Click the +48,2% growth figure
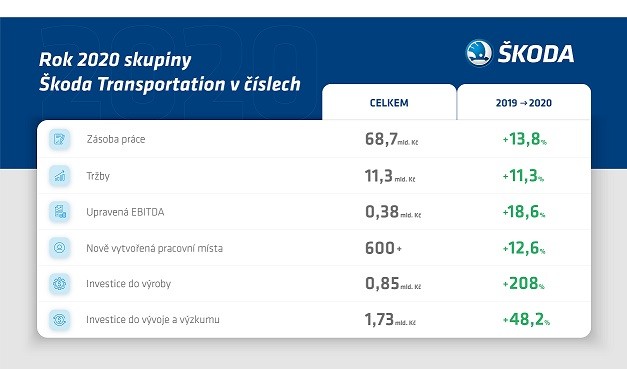The height and width of the screenshot is (369, 627). click(x=526, y=319)
